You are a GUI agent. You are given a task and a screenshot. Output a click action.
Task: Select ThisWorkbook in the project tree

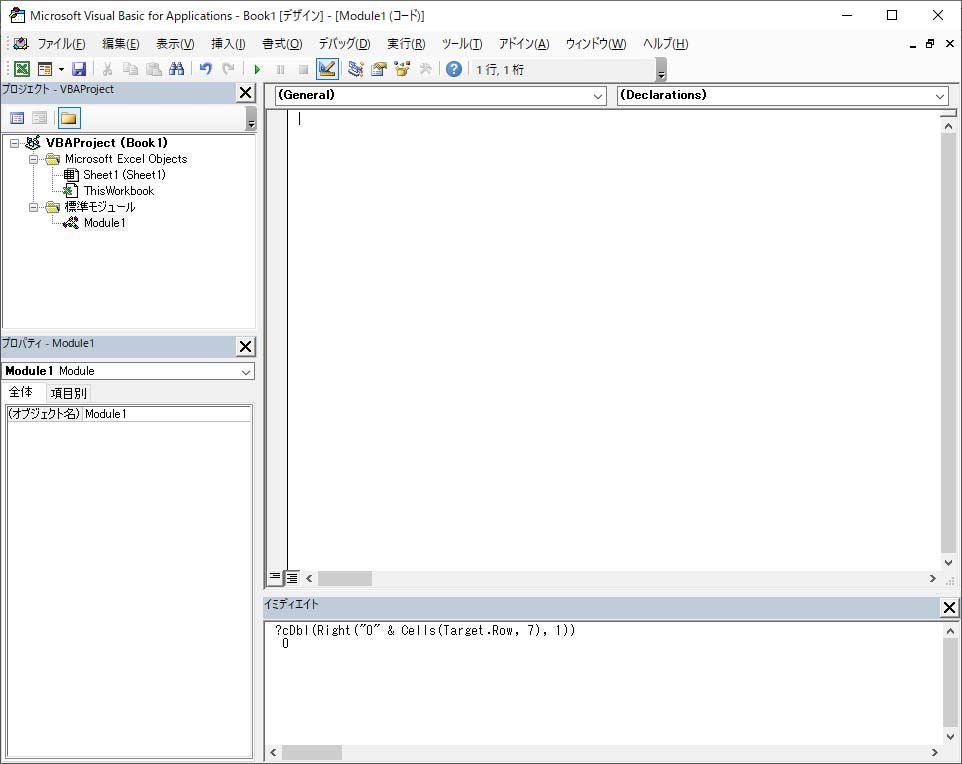tap(118, 191)
